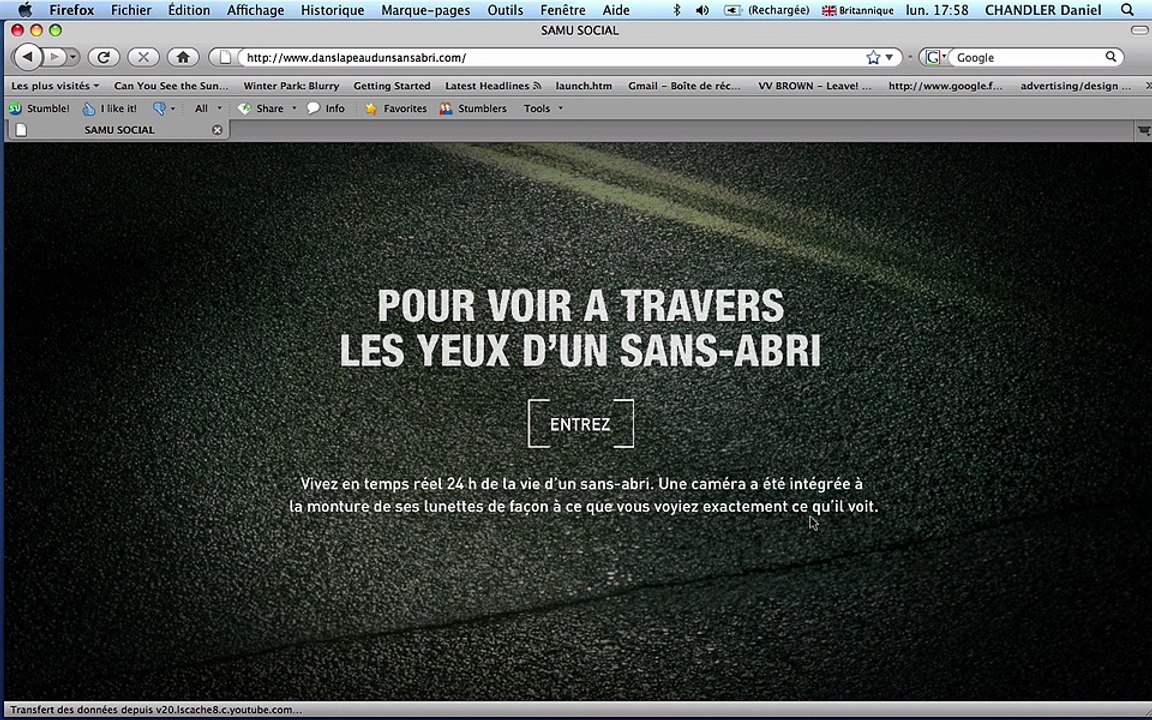
Task: Click the Transfert des données status text
Action: tap(156, 710)
